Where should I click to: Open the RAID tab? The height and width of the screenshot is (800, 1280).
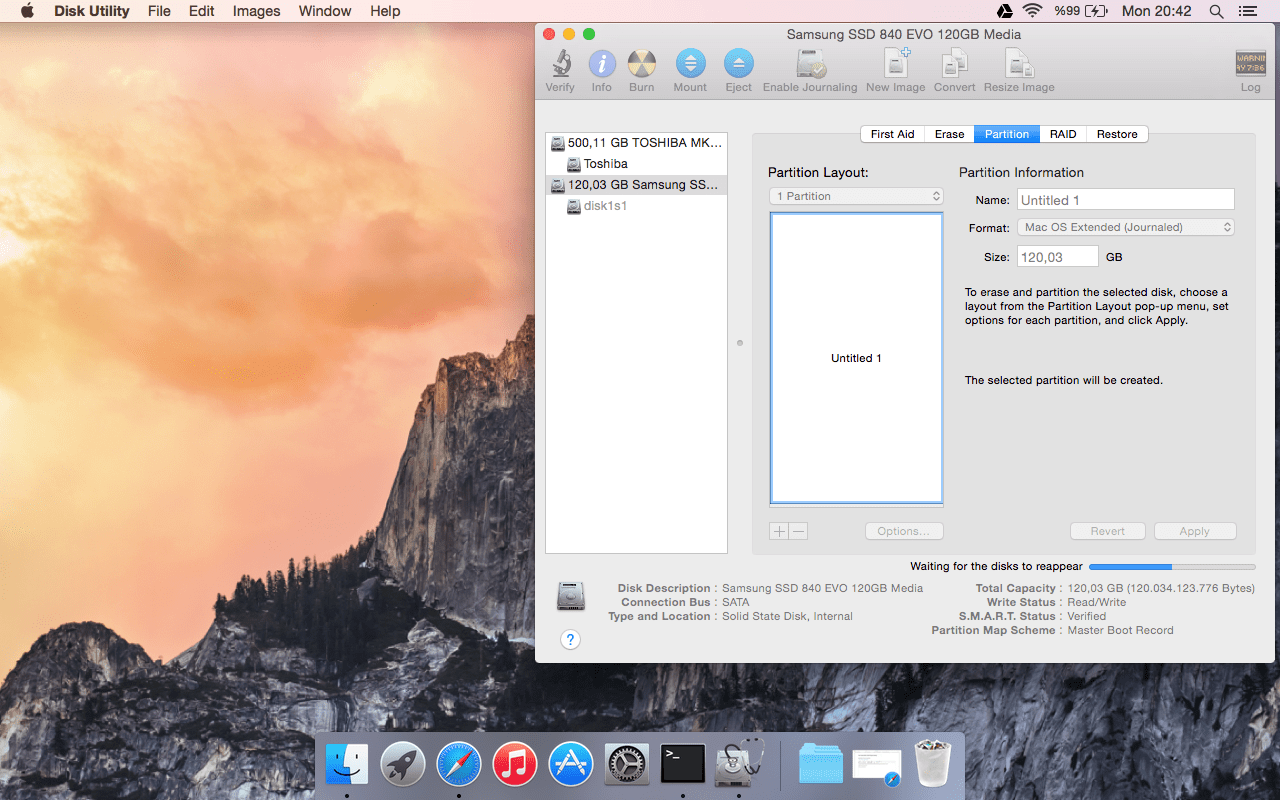tap(1062, 133)
